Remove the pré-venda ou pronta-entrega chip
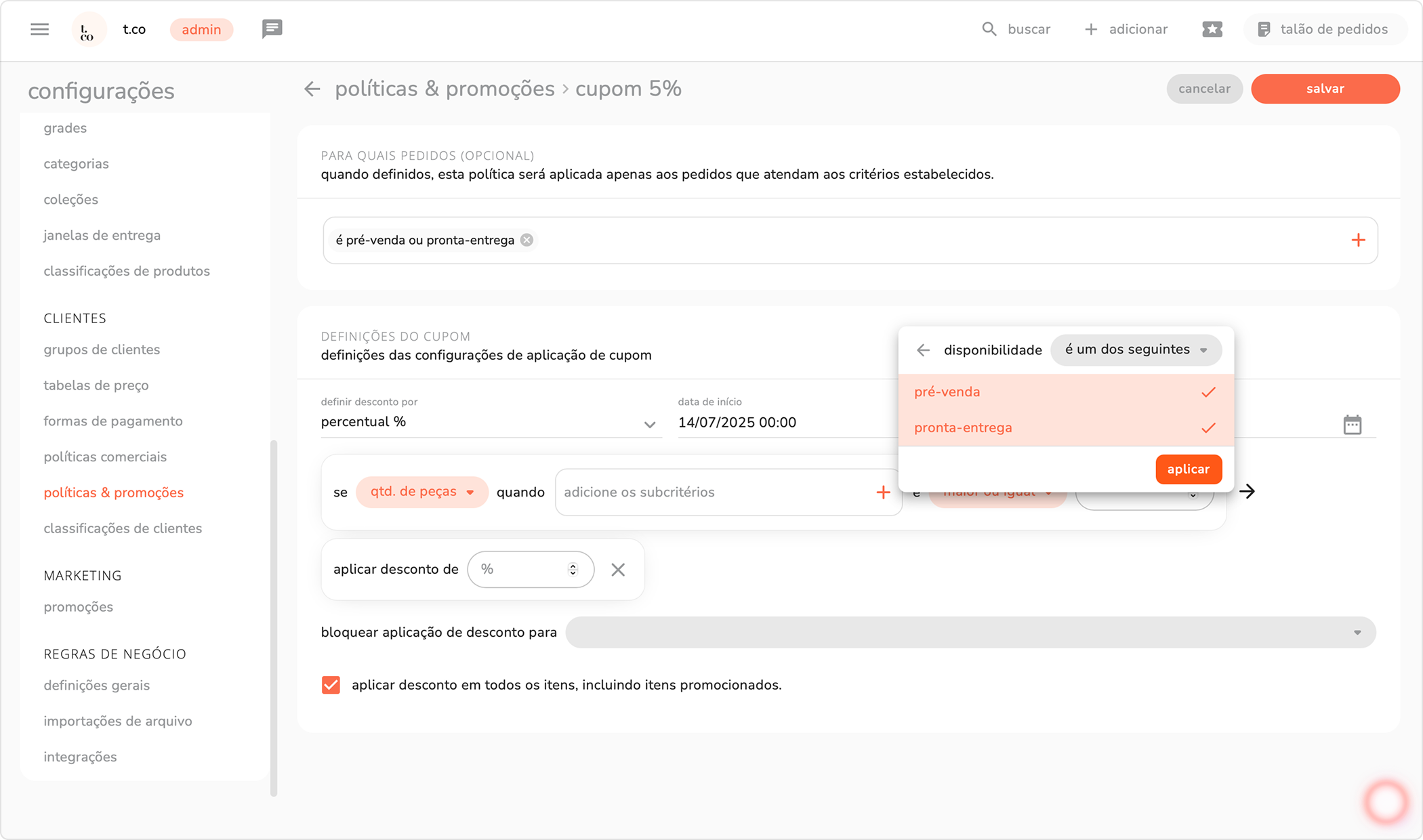 (x=527, y=240)
